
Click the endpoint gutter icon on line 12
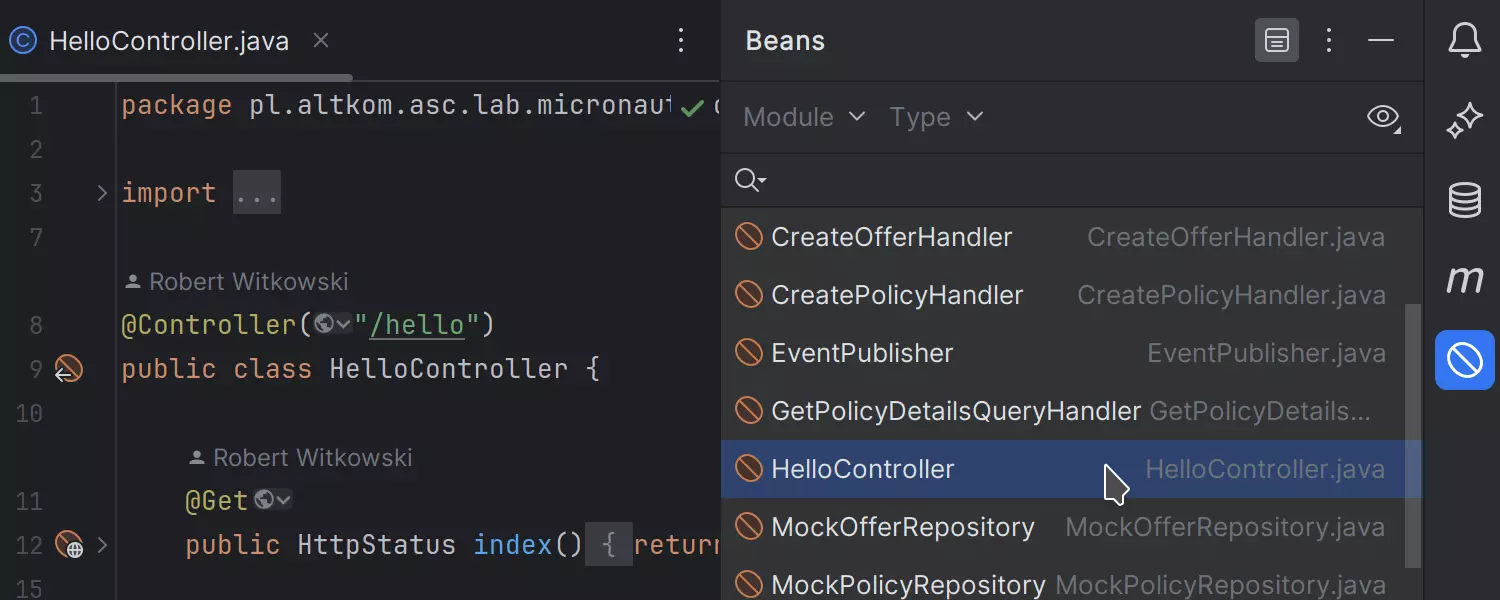[68, 545]
